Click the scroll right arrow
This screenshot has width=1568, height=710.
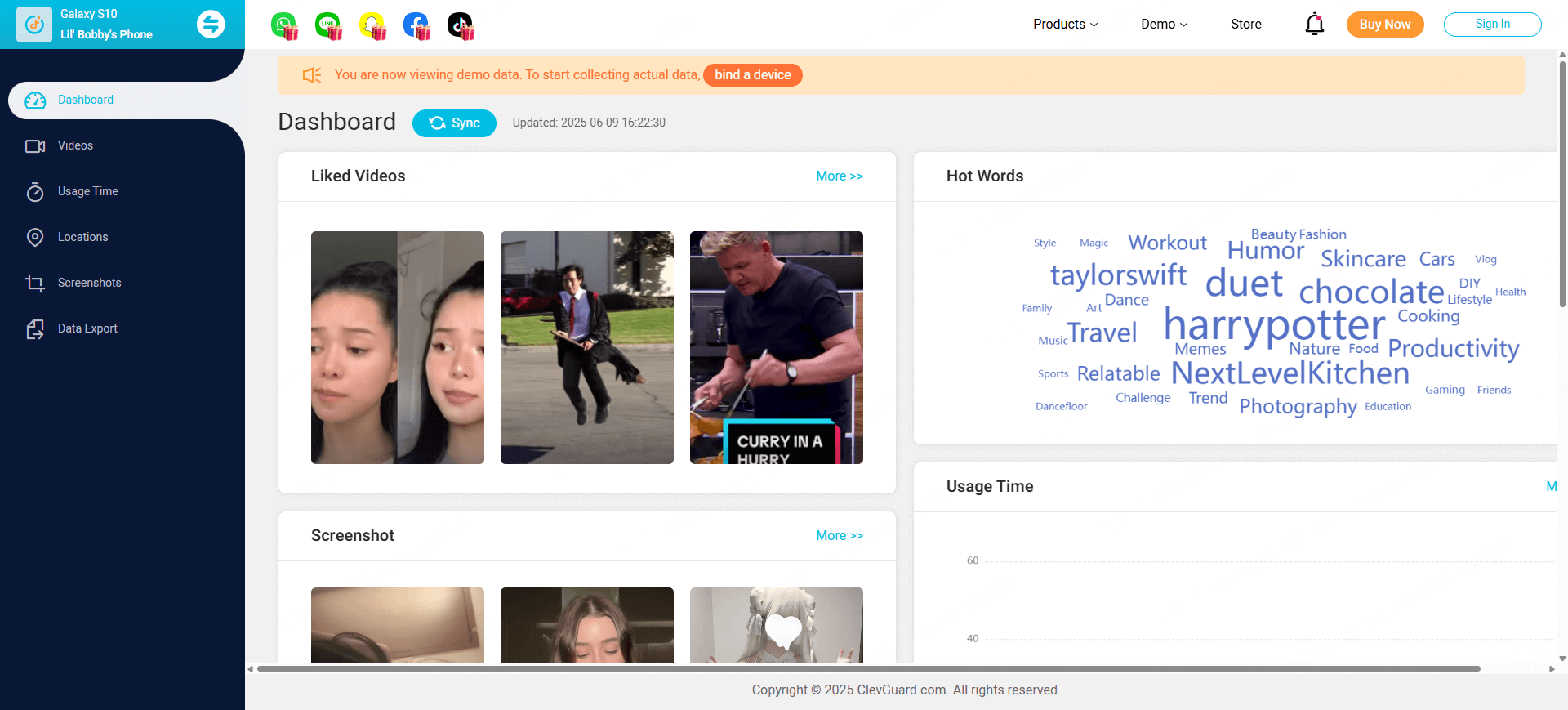tap(1552, 669)
